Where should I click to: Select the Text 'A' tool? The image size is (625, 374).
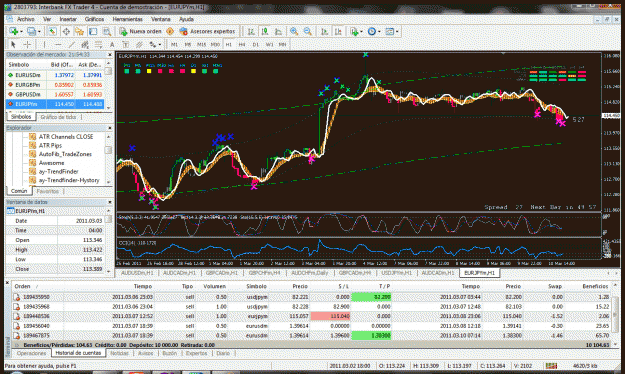point(112,44)
